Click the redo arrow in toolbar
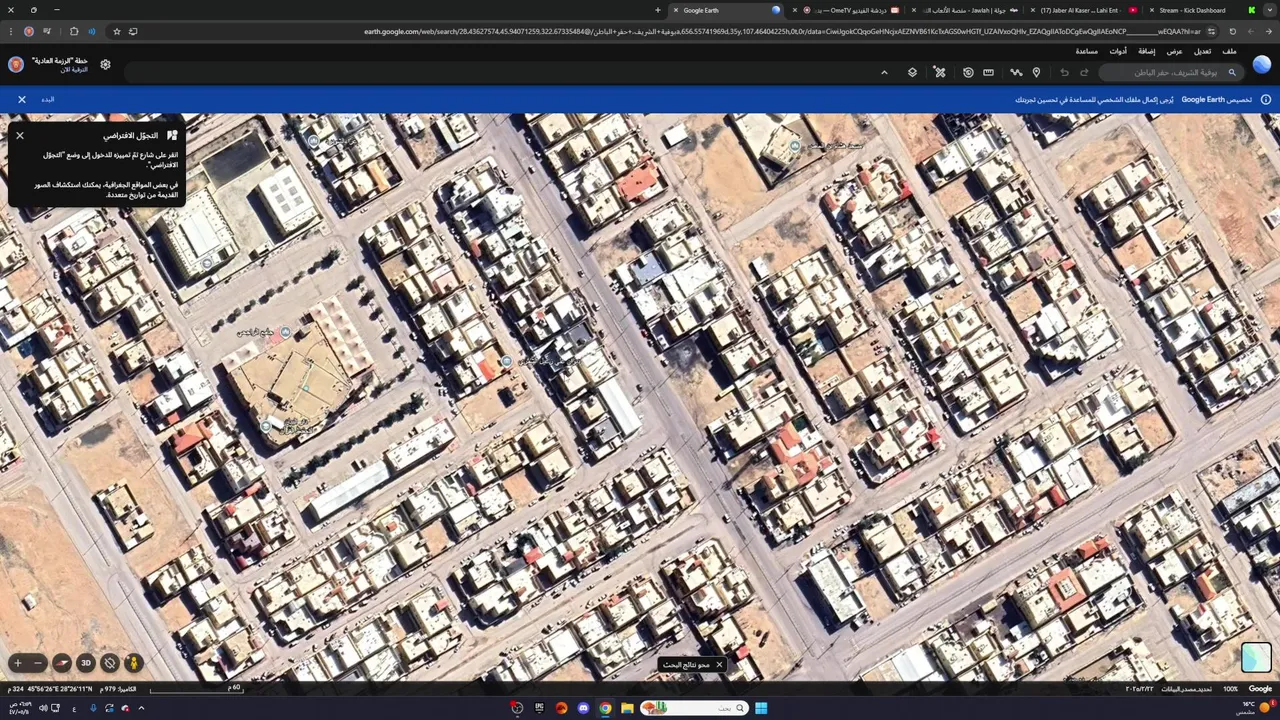The width and height of the screenshot is (1280, 720). (1084, 72)
